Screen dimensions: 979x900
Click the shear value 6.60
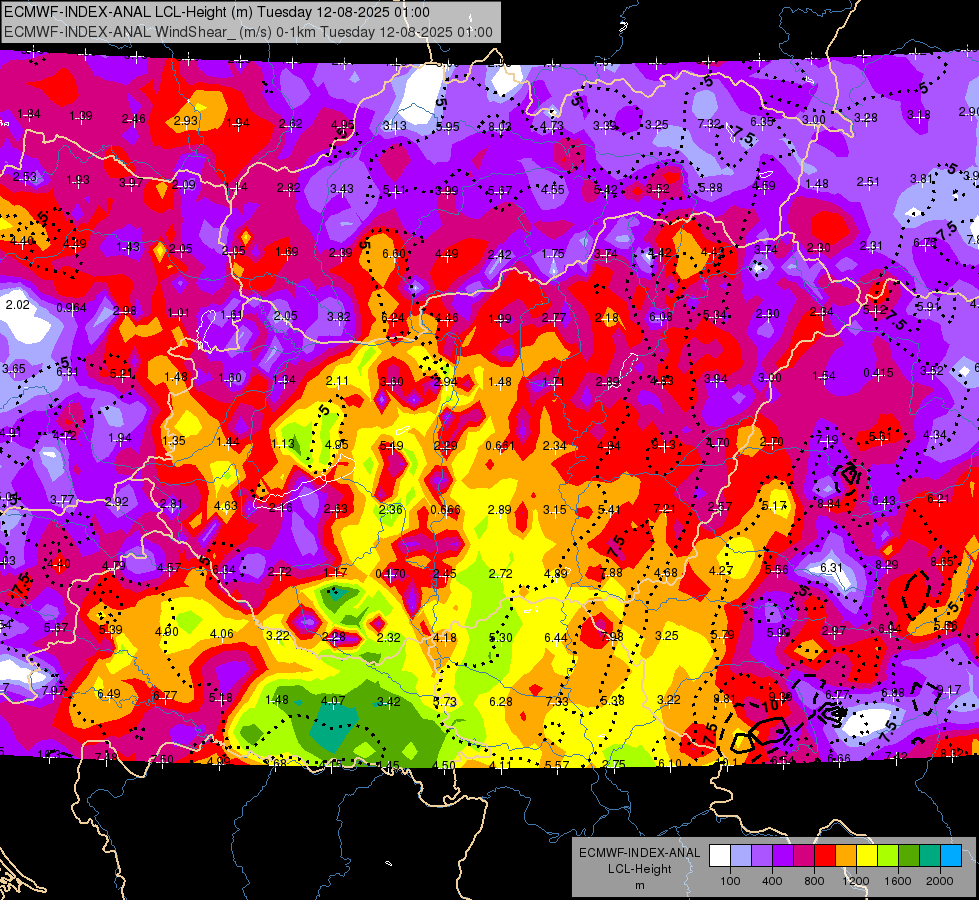coord(393,254)
